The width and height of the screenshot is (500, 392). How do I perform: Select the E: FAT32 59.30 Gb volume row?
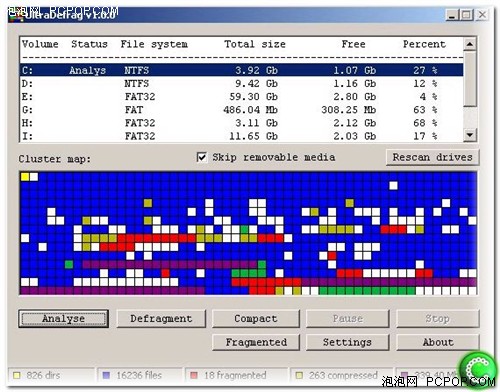tap(241, 97)
